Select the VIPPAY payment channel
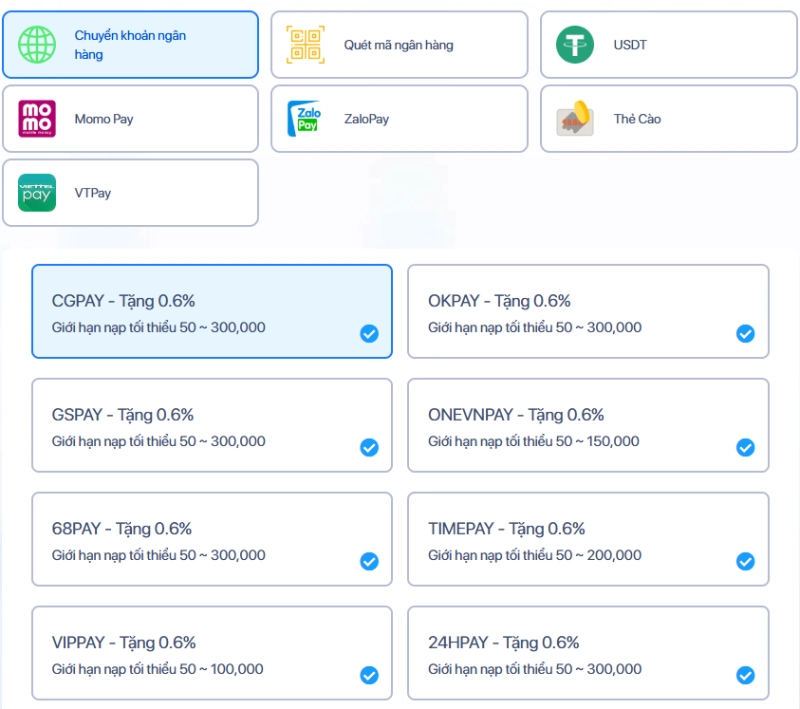Screen dimensions: 800x709 pyautogui.click(x=211, y=653)
